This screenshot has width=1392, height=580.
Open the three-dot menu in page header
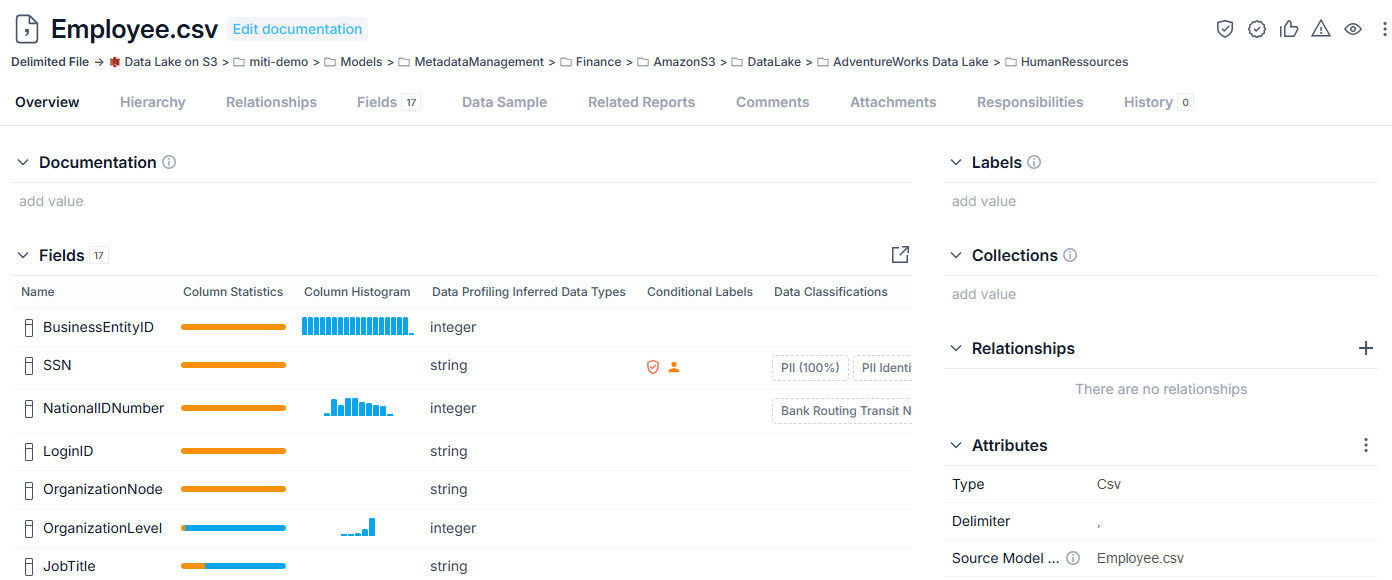pyautogui.click(x=1384, y=29)
